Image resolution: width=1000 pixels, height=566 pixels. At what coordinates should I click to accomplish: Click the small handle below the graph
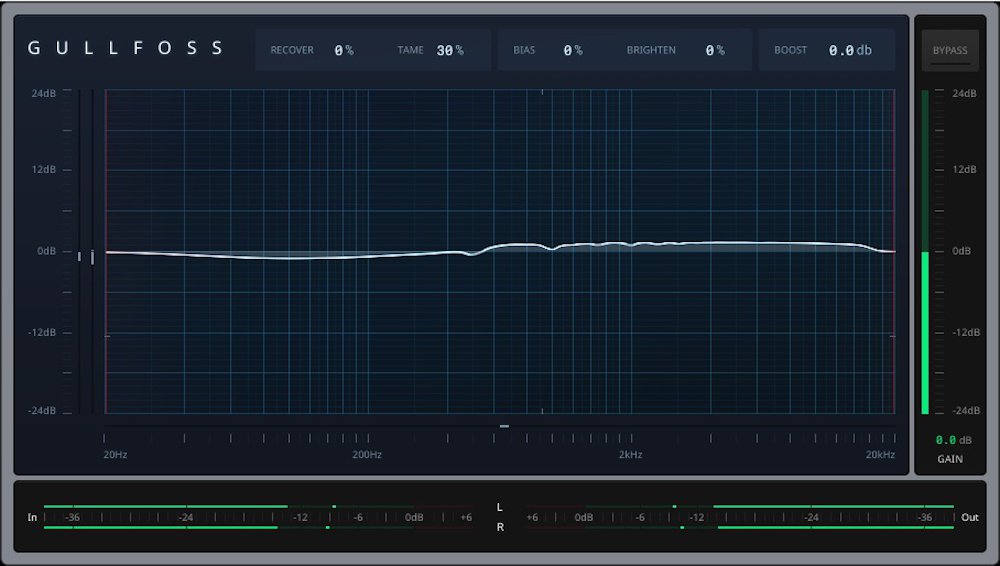click(504, 426)
